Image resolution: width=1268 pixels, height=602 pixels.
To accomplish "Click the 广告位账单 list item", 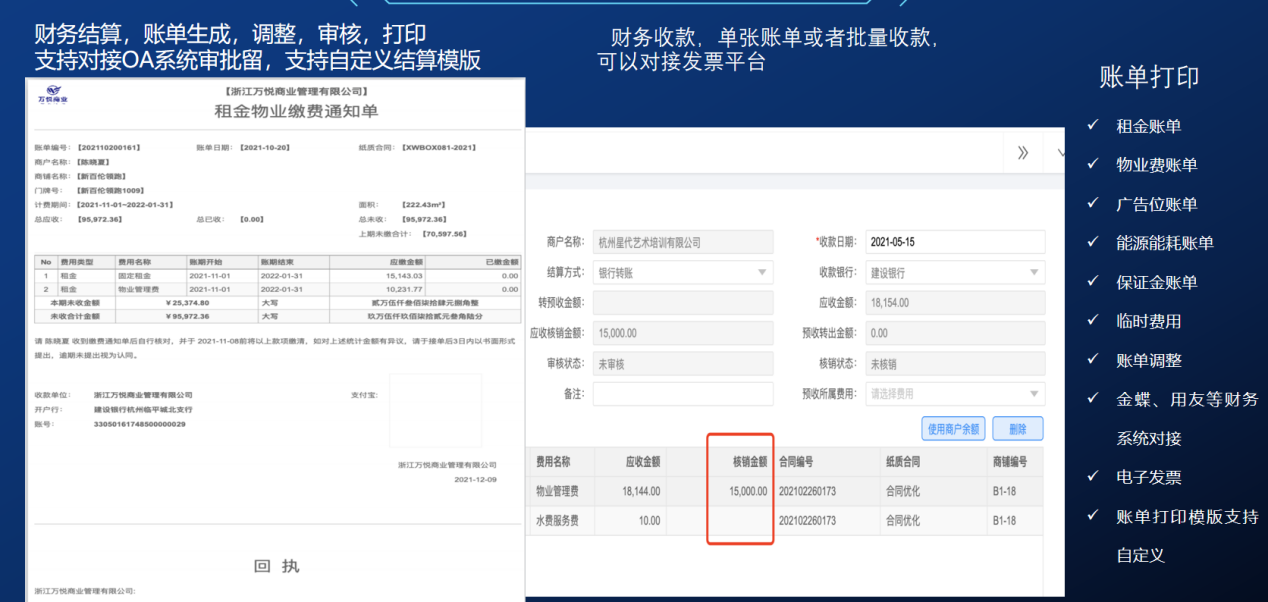I will 1157,204.
